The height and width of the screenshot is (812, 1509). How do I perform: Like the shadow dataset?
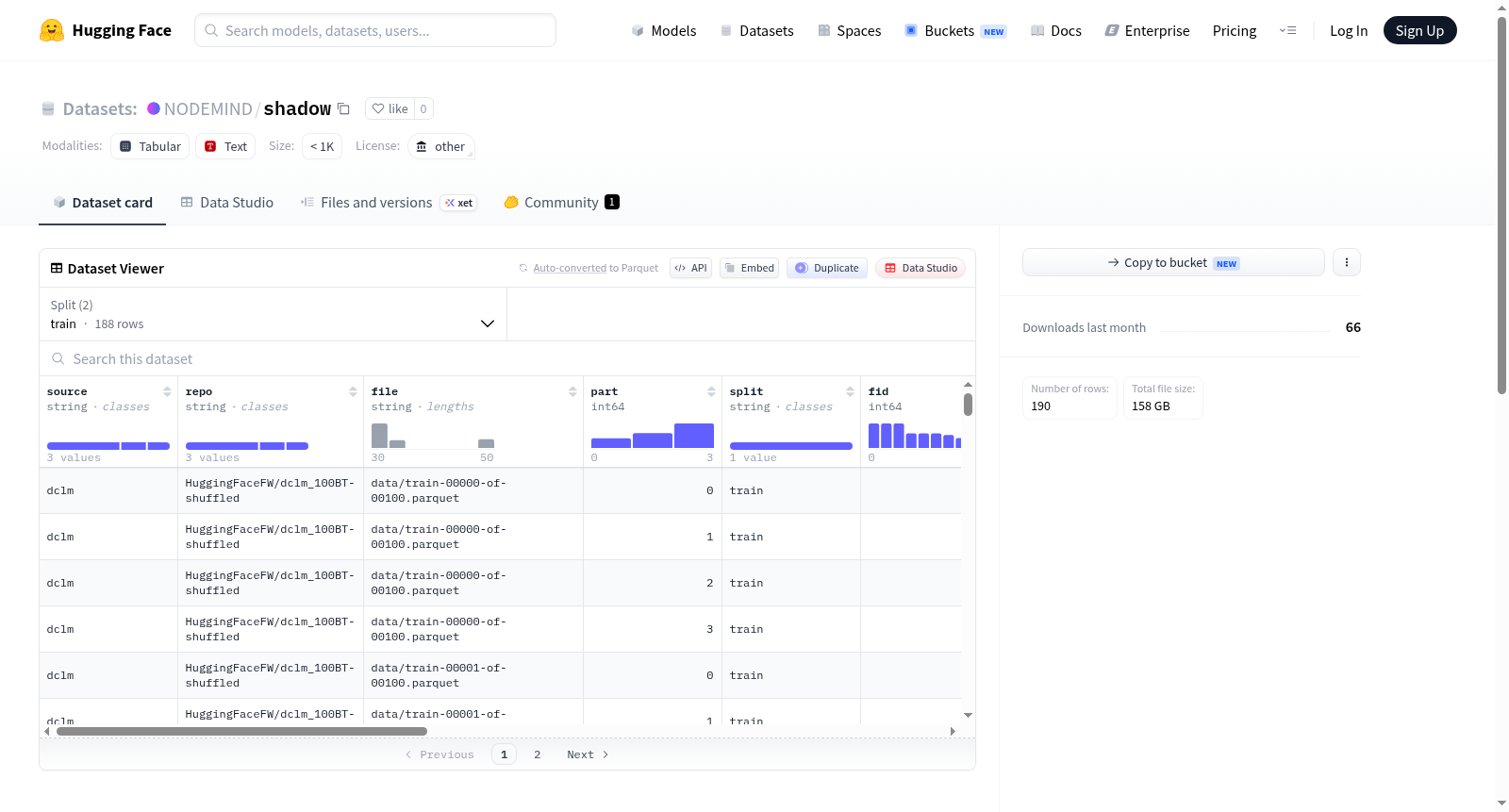tap(390, 108)
